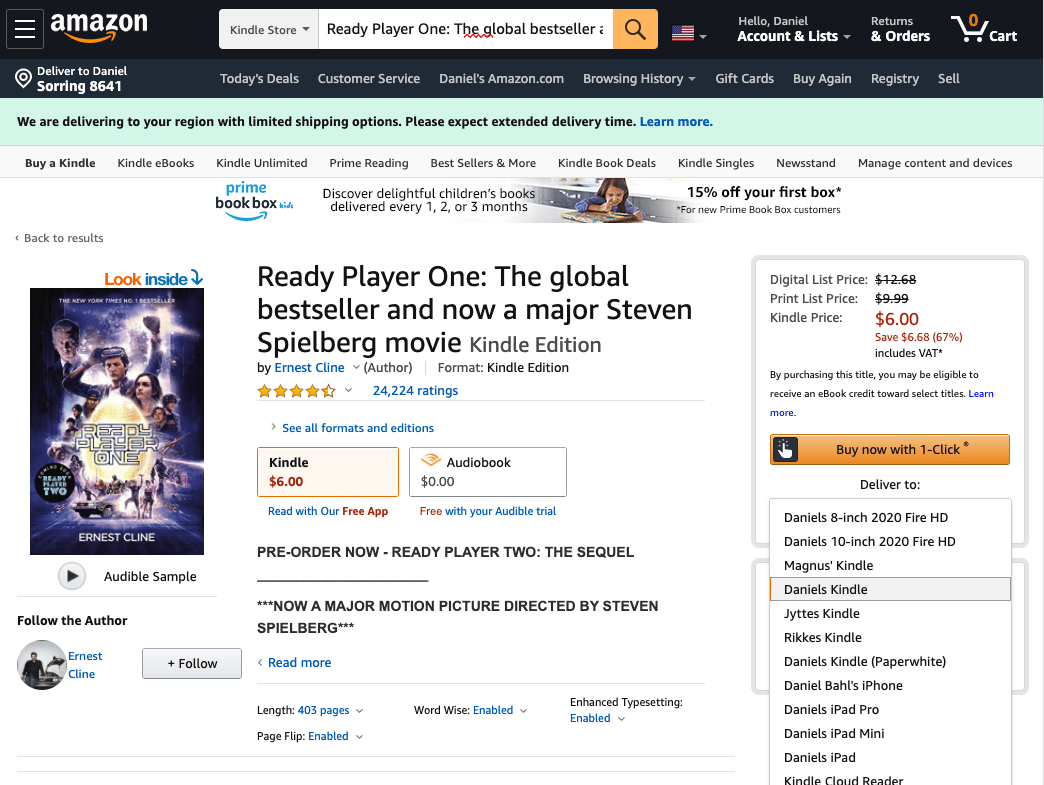The height and width of the screenshot is (785, 1044).
Task: Select Daniels Kindle (Paperwhite) device
Action: [890, 661]
